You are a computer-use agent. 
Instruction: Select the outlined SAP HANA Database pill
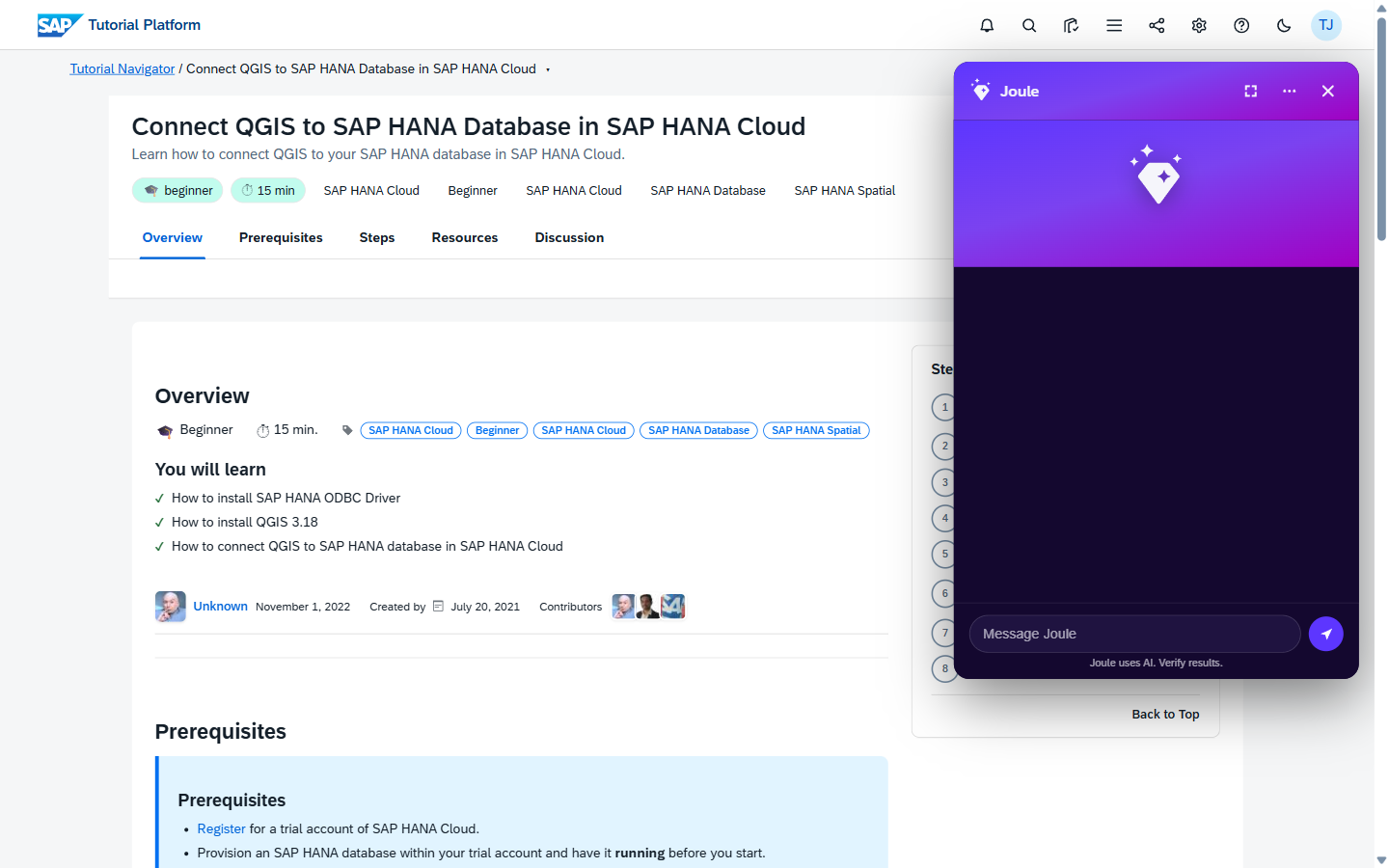pyautogui.click(x=698, y=430)
